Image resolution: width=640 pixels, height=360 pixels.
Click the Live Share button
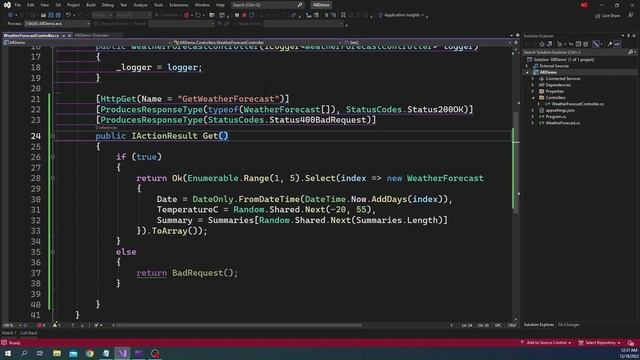pos(608,16)
